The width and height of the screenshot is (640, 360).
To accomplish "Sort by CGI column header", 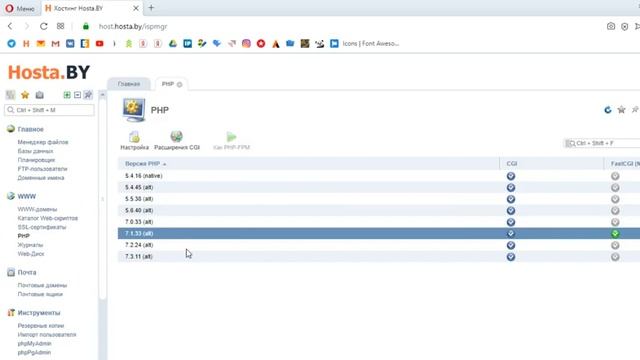I will tap(512, 164).
